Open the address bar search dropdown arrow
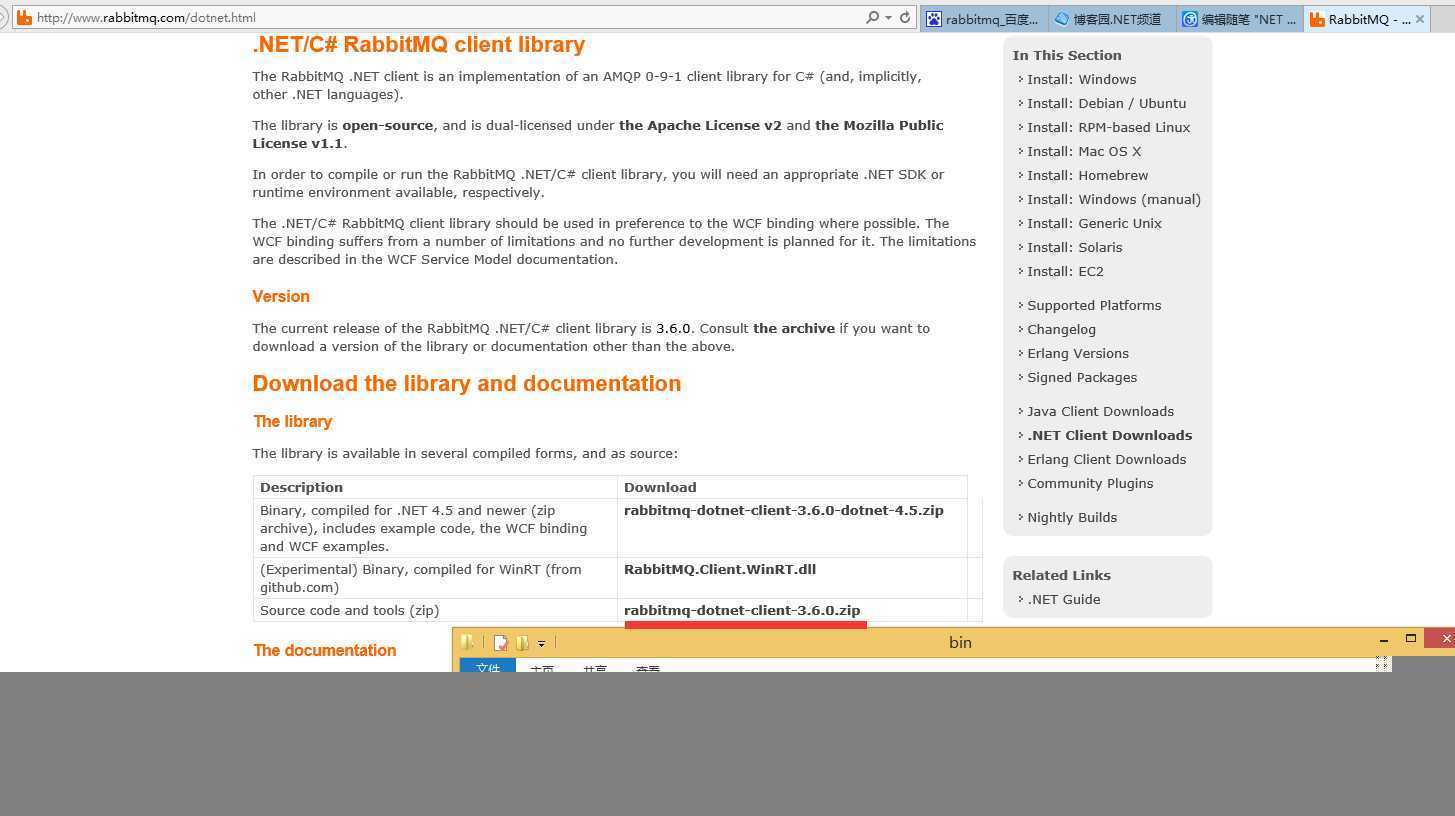1455x816 pixels. coord(888,18)
